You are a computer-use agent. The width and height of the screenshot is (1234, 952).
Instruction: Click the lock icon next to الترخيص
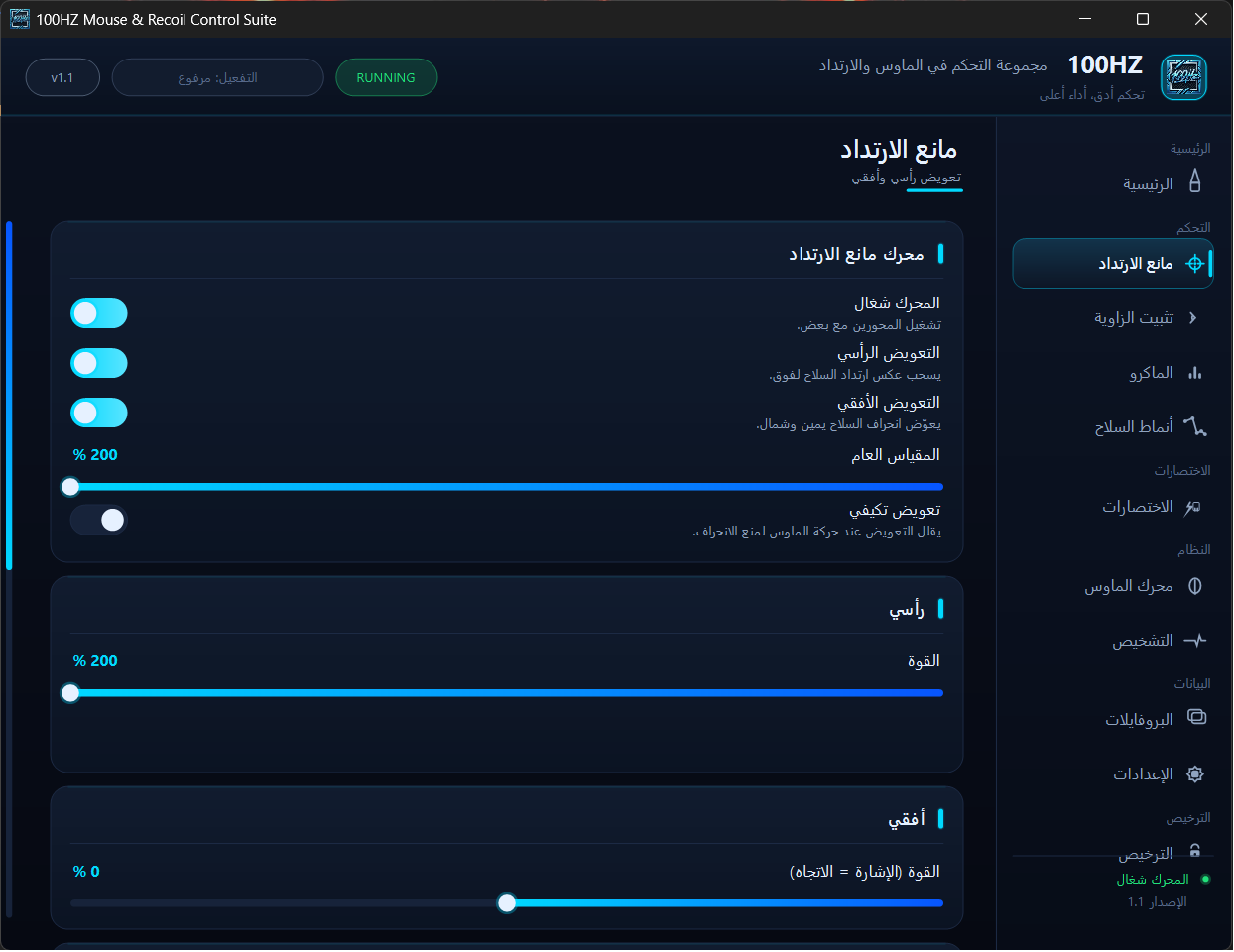pos(1195,851)
